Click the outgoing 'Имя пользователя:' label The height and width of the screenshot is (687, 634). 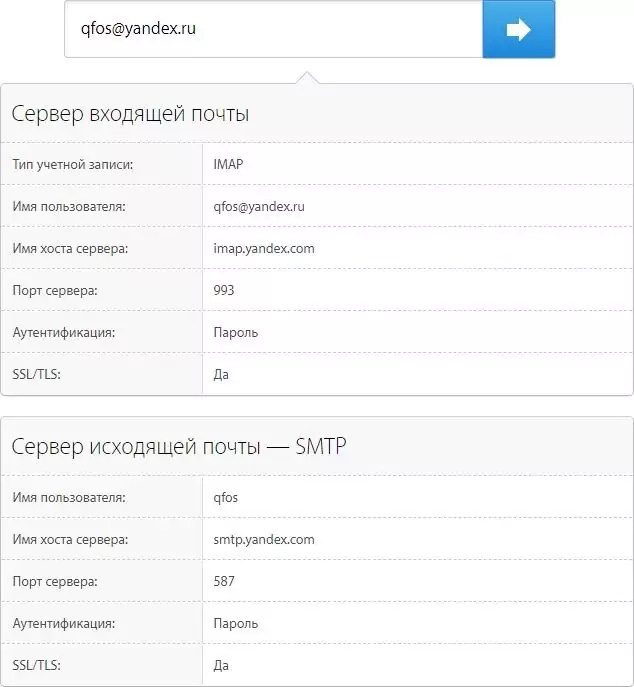click(69, 497)
